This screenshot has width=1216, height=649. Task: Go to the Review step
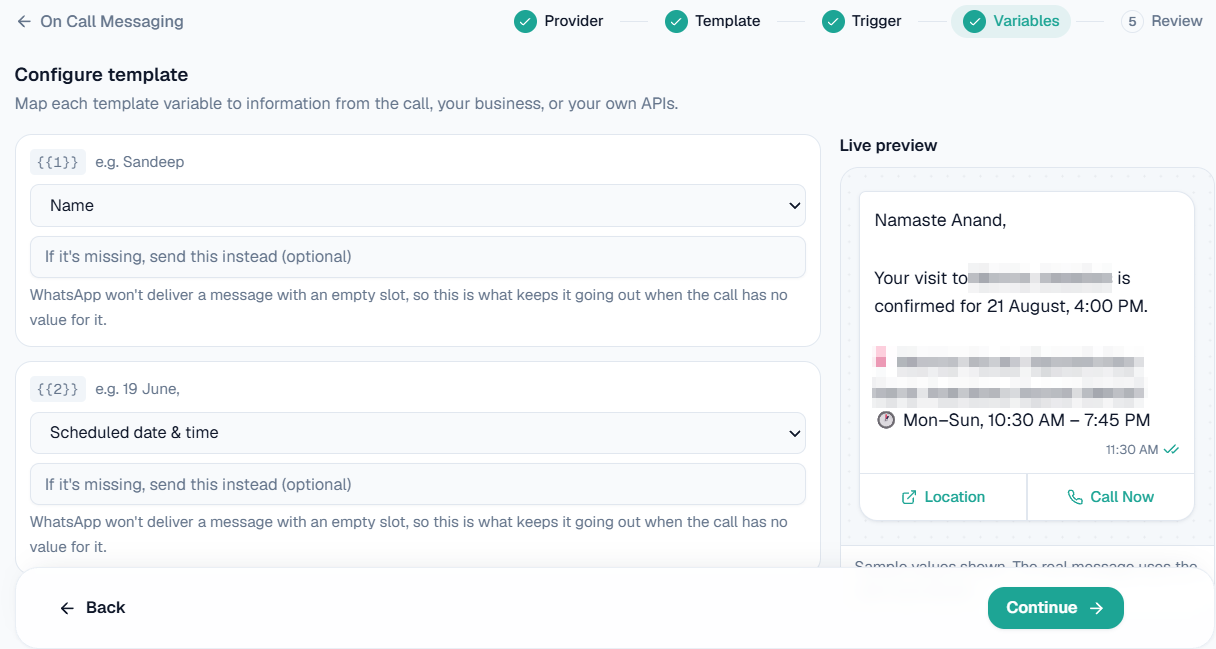(1162, 21)
